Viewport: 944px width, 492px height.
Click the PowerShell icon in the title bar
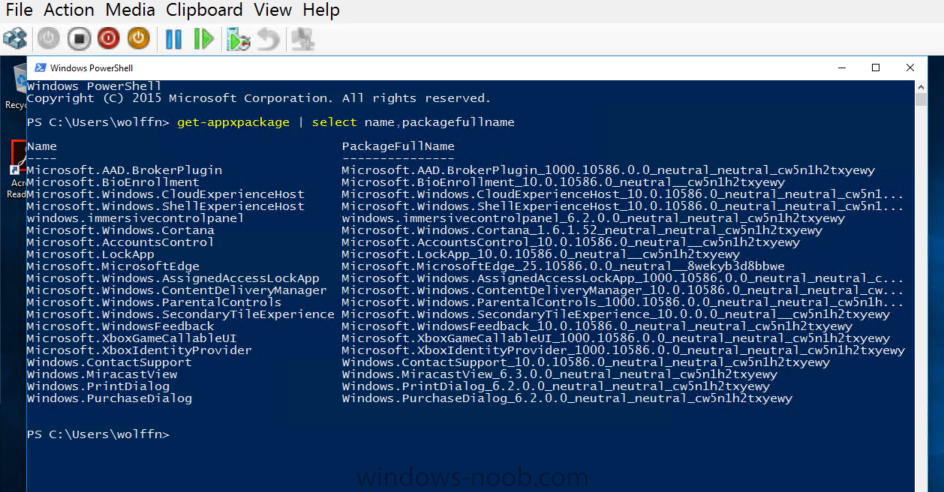[x=40, y=67]
